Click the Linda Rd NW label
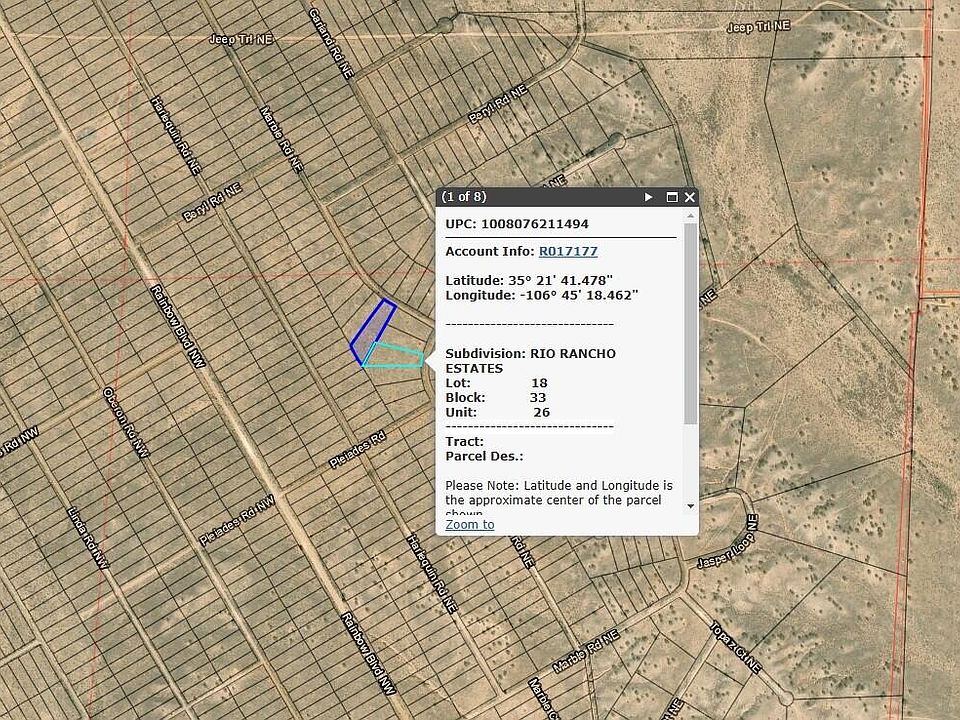Viewport: 960px width, 720px height. [88, 539]
